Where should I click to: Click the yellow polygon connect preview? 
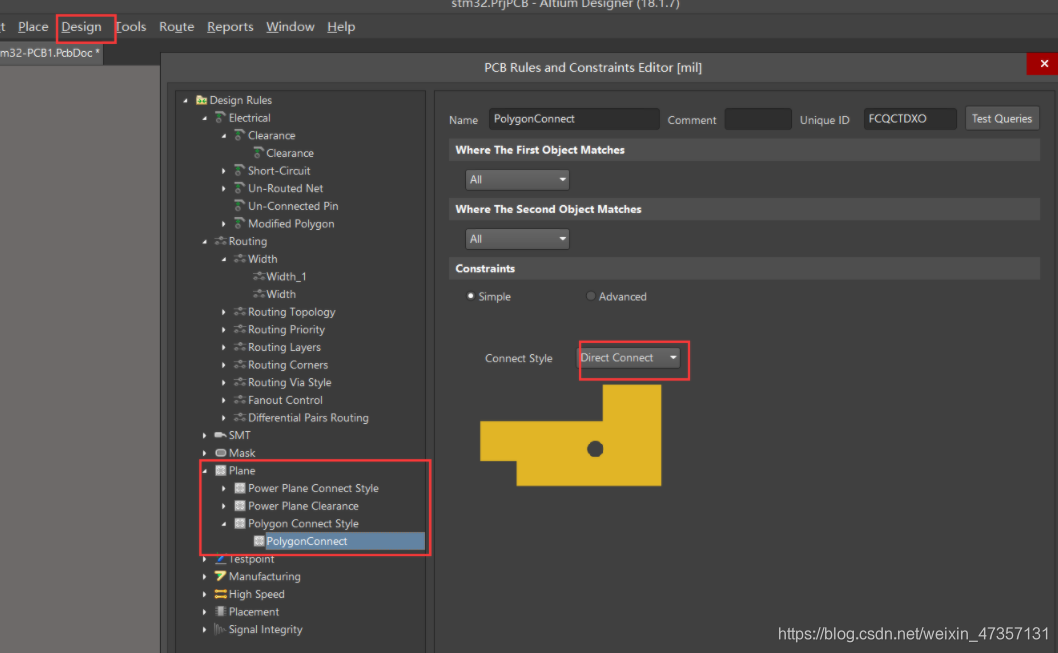[x=571, y=435]
